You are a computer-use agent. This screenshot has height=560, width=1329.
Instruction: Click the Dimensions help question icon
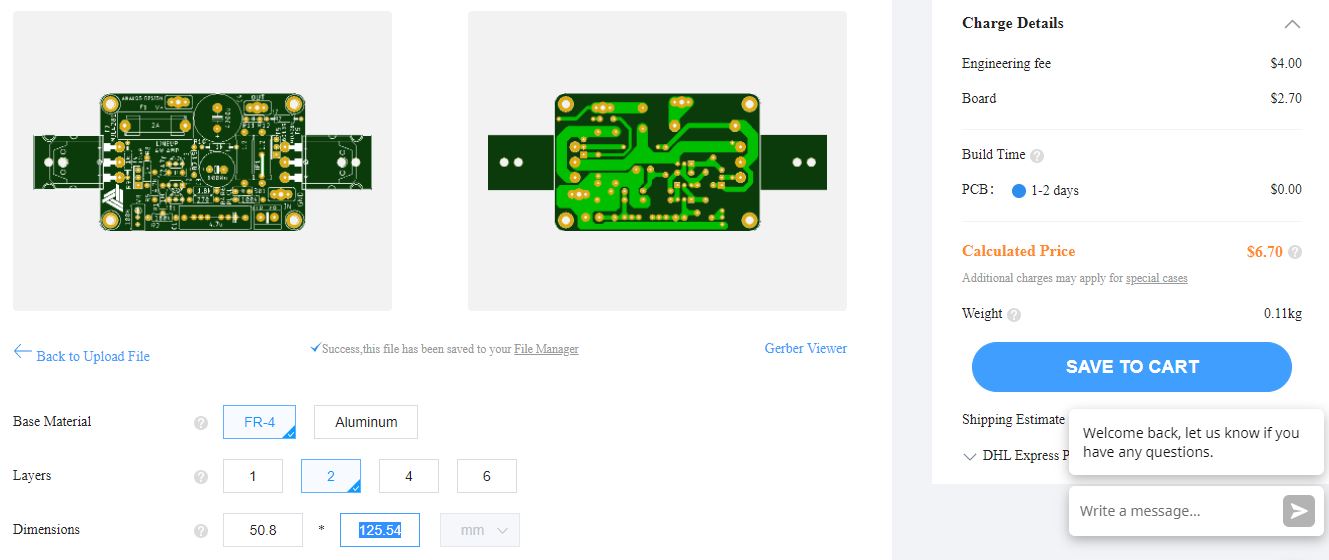201,531
